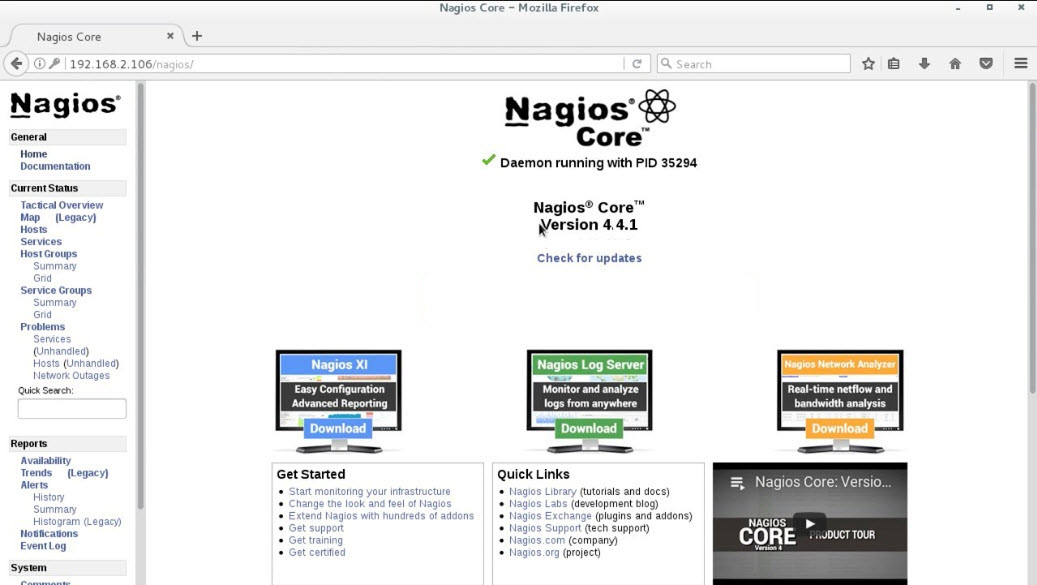Open Network Outages
Viewport: 1037px width, 585px height.
[71, 375]
